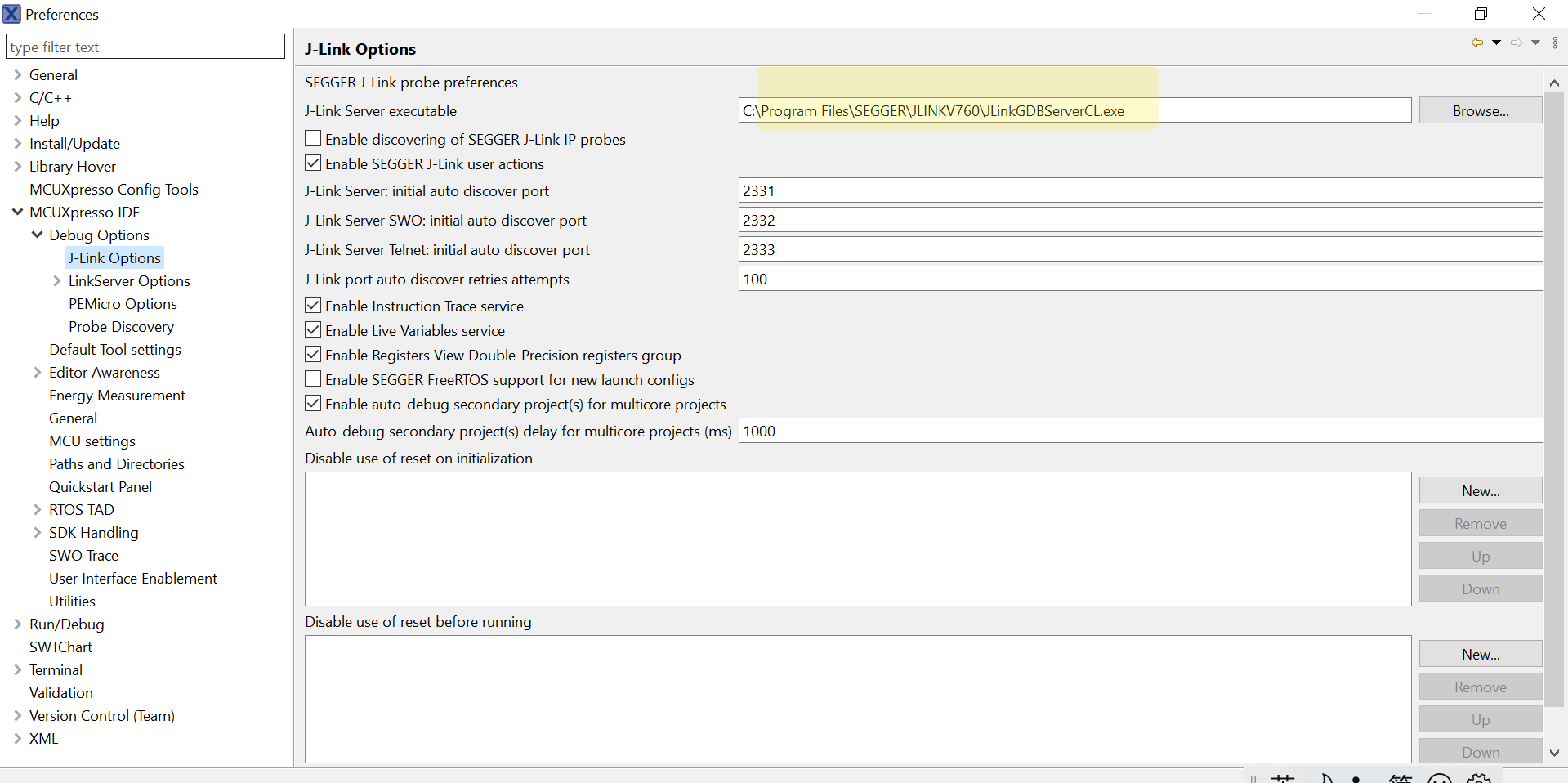This screenshot has width=1568, height=783.
Task: Click New beside reset on initialization list
Action: pyautogui.click(x=1480, y=490)
